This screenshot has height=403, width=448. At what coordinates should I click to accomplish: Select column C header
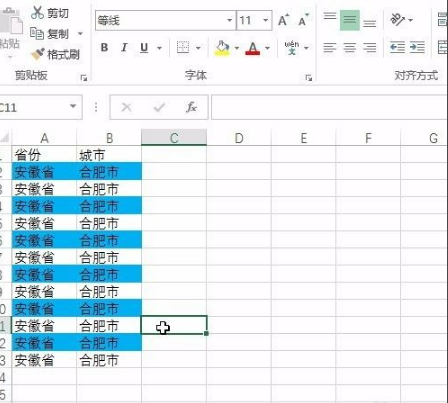click(x=174, y=138)
